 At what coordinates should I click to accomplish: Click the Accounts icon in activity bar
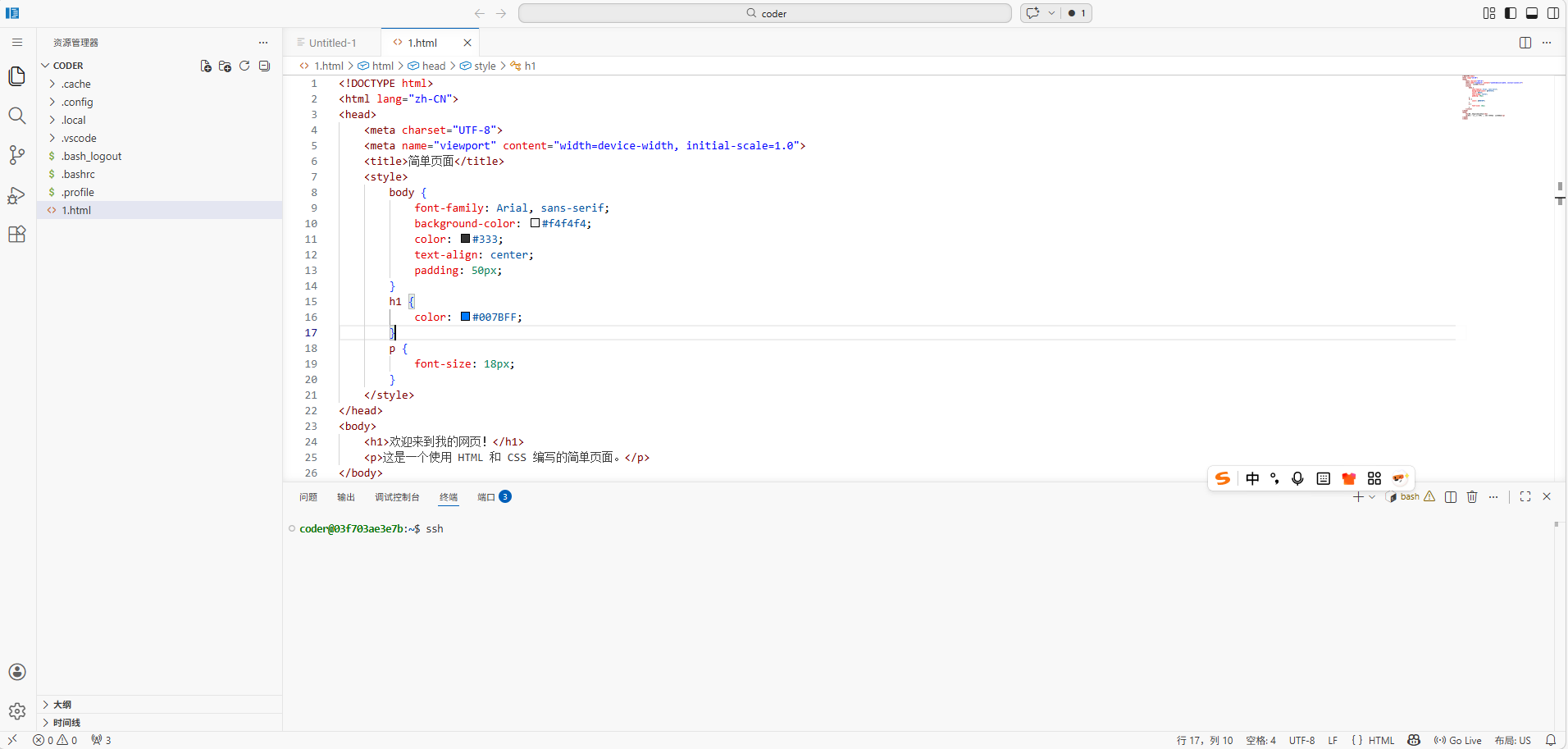click(x=16, y=671)
